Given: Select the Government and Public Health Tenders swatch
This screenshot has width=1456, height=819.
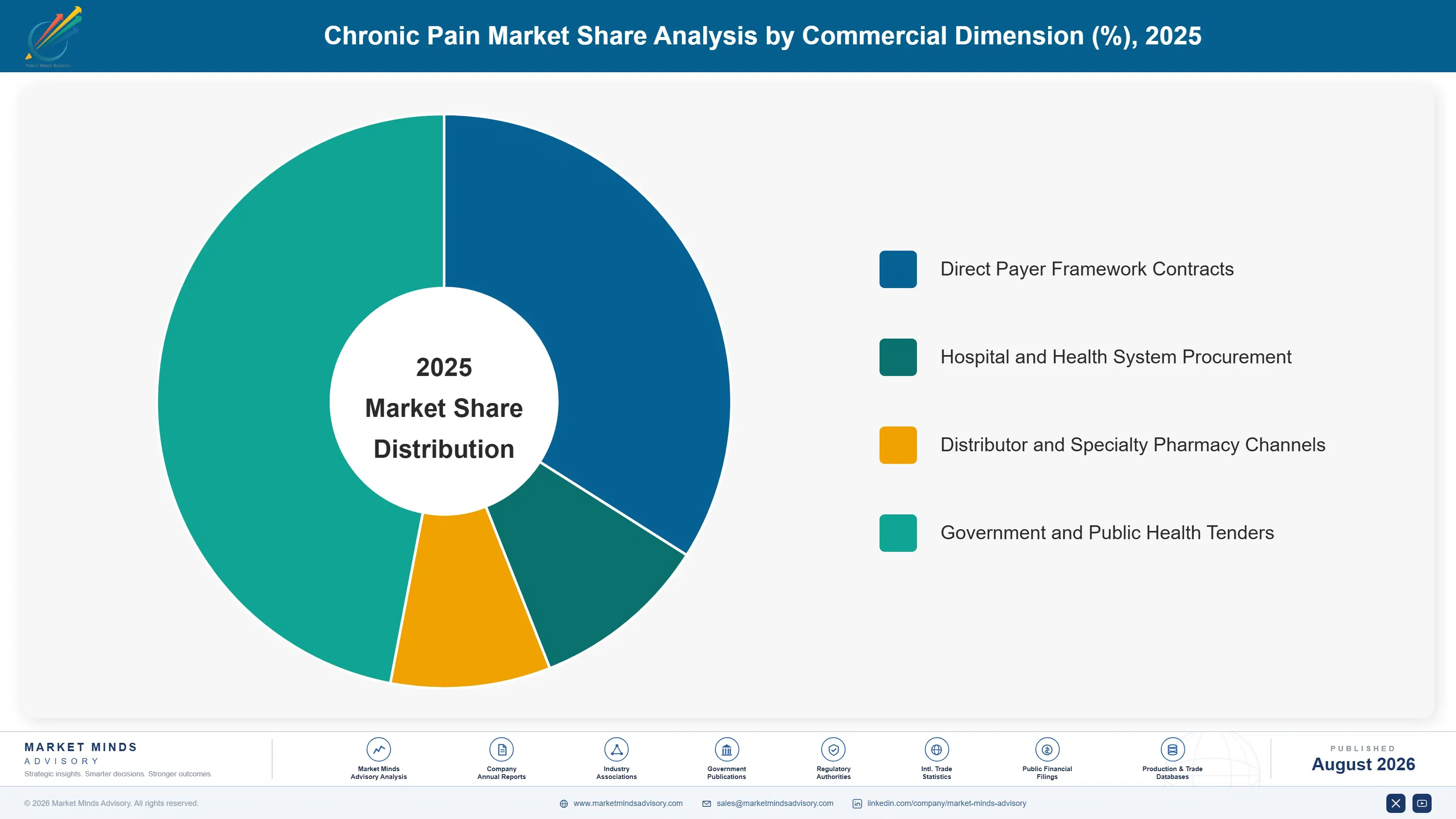Looking at the screenshot, I should [898, 533].
